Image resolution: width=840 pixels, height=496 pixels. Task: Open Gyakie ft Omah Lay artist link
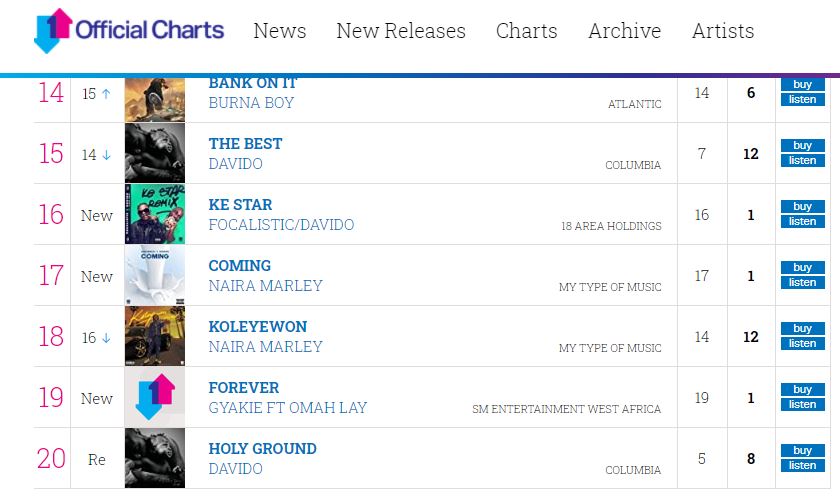pyautogui.click(x=288, y=408)
